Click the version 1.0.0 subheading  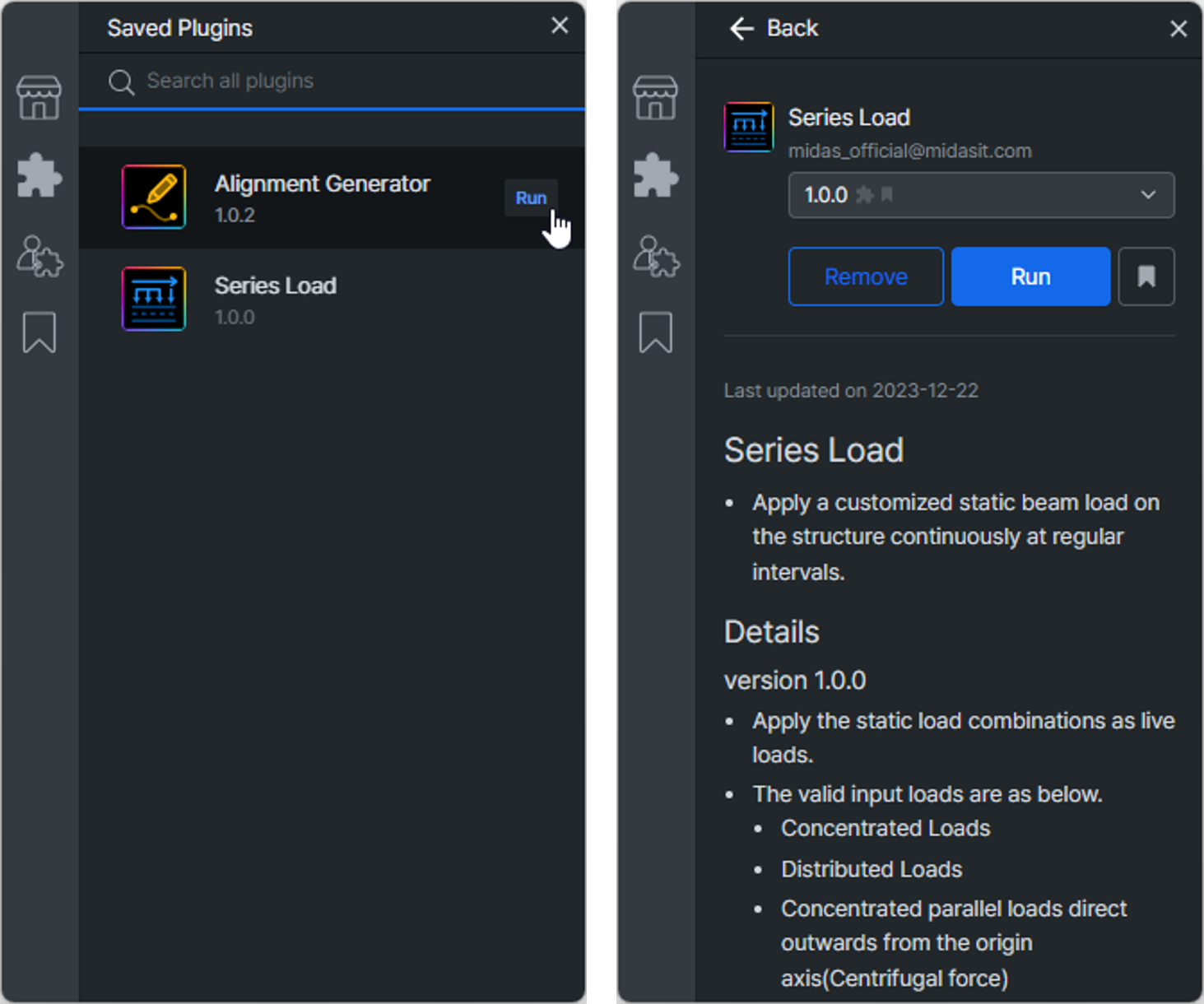click(x=794, y=681)
